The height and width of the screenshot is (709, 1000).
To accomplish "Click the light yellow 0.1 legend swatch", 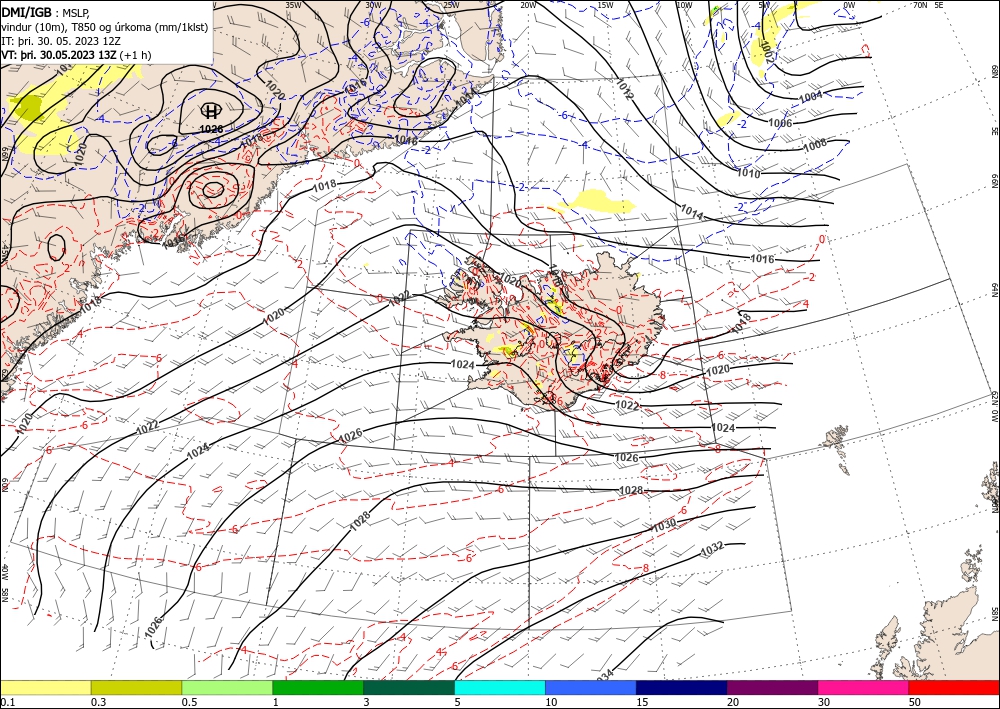I will pos(45,687).
